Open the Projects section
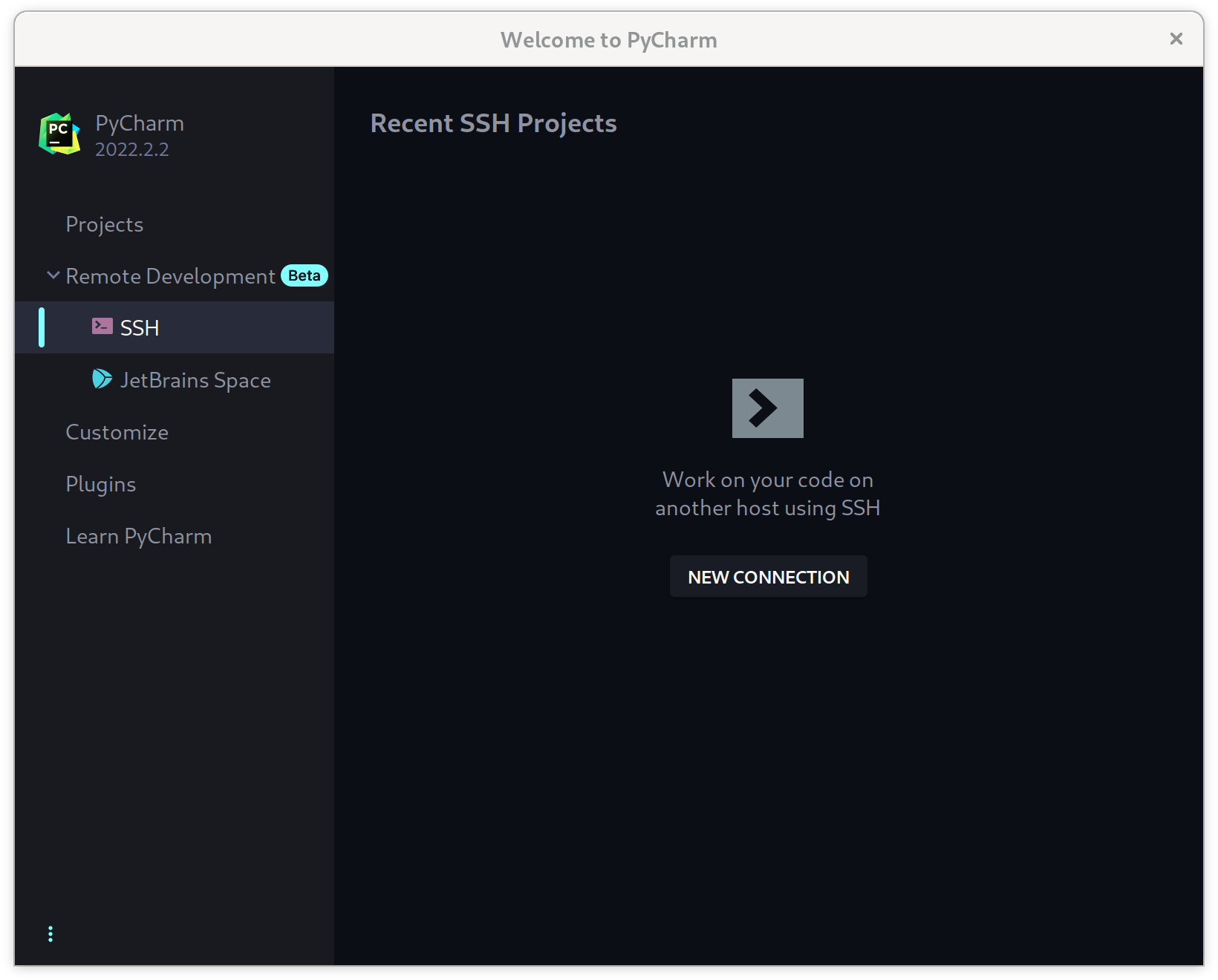 (x=104, y=224)
